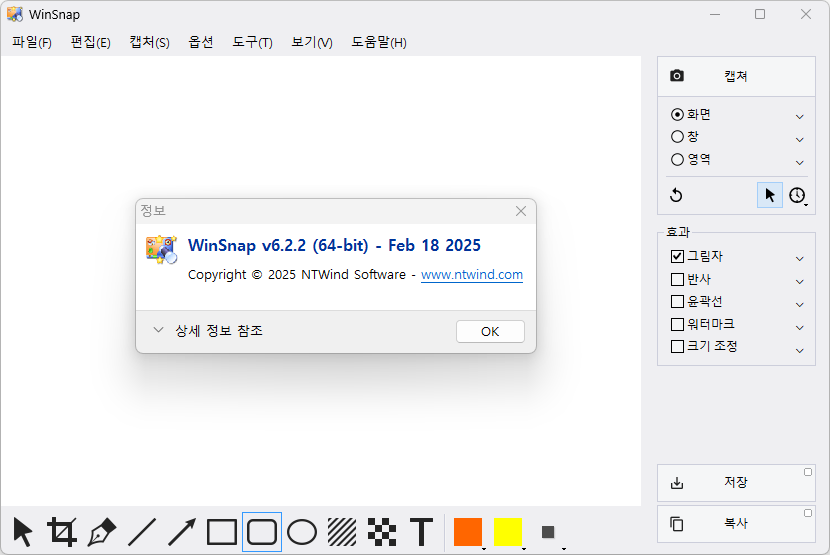Expand the 크기 조정 settings chevron
The image size is (830, 555).
pyautogui.click(x=800, y=351)
